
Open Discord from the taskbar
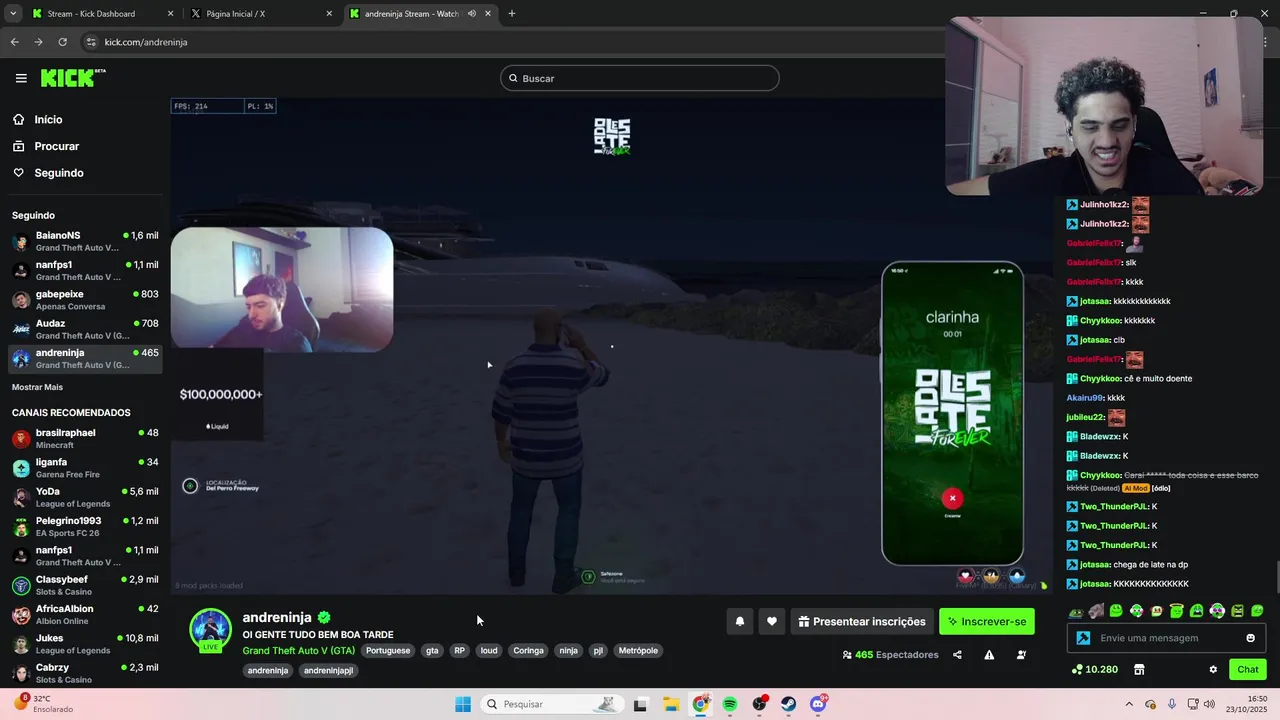pos(818,704)
